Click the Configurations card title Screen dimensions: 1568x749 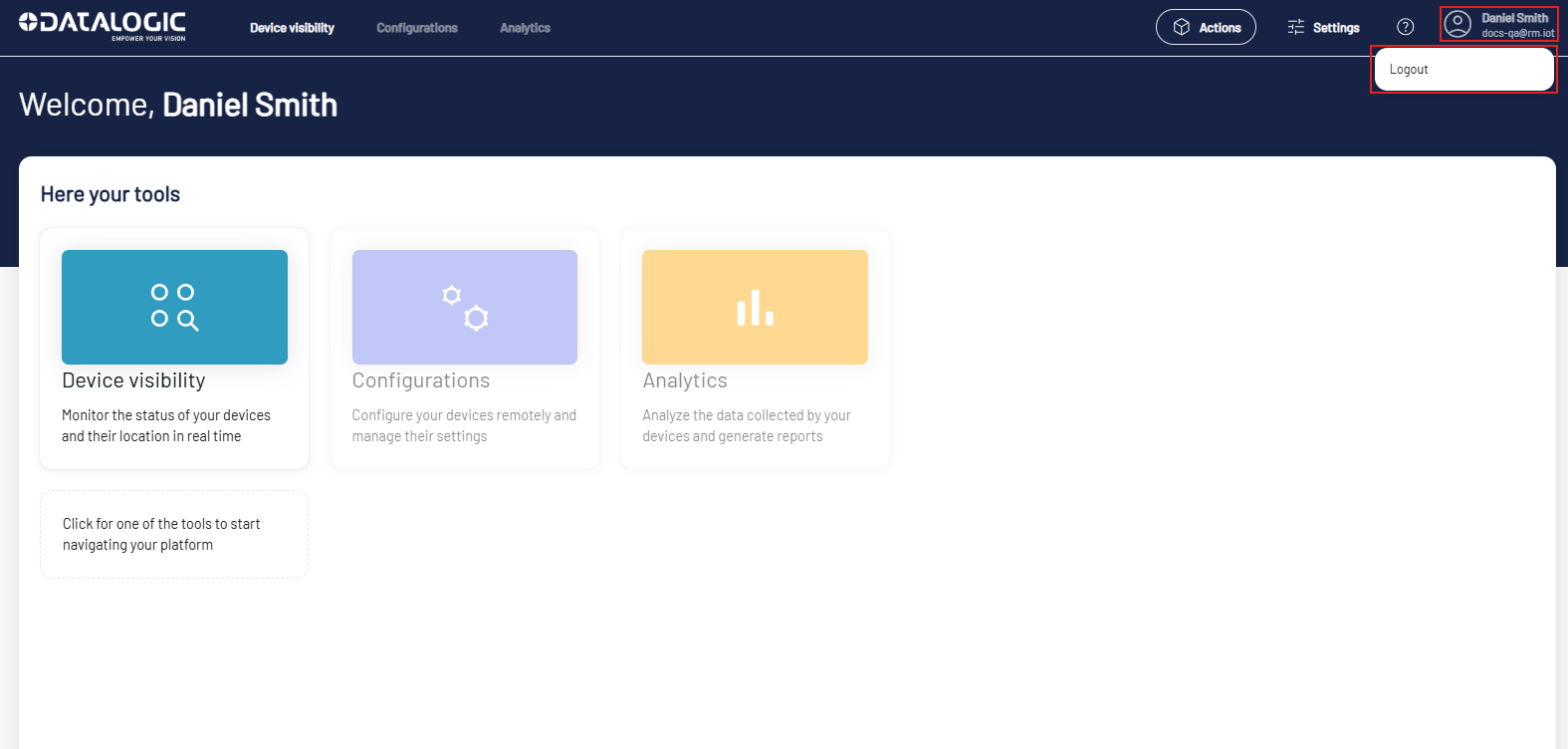pos(421,380)
